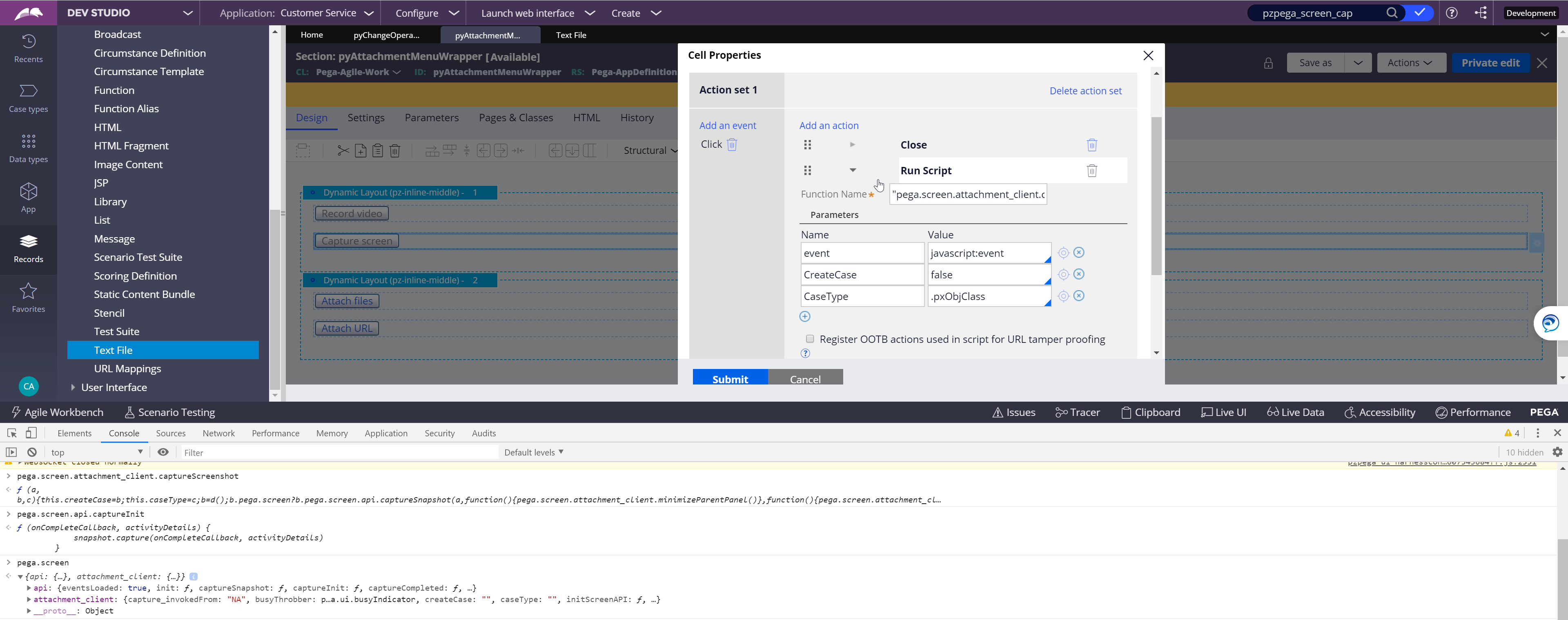
Task: Toggle live expression eye icon
Action: point(163,452)
